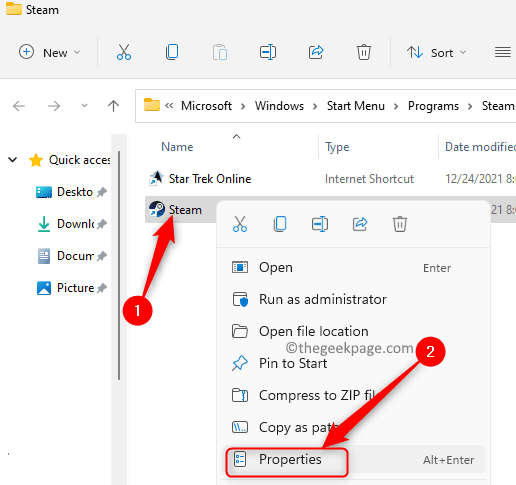Image resolution: width=516 pixels, height=485 pixels.
Task: Click Cut icon in the context menu
Action: [240, 224]
